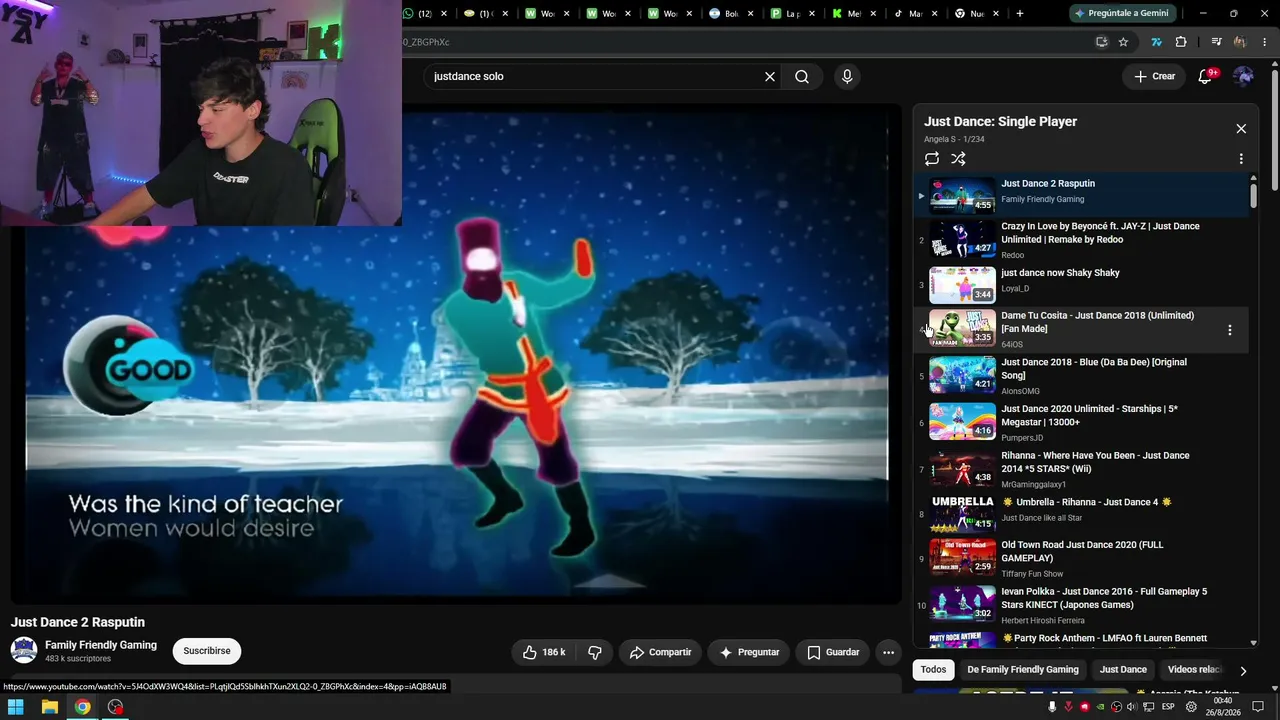Install page as app icon in address bar
Screen dimensions: 1280x720
(1101, 42)
